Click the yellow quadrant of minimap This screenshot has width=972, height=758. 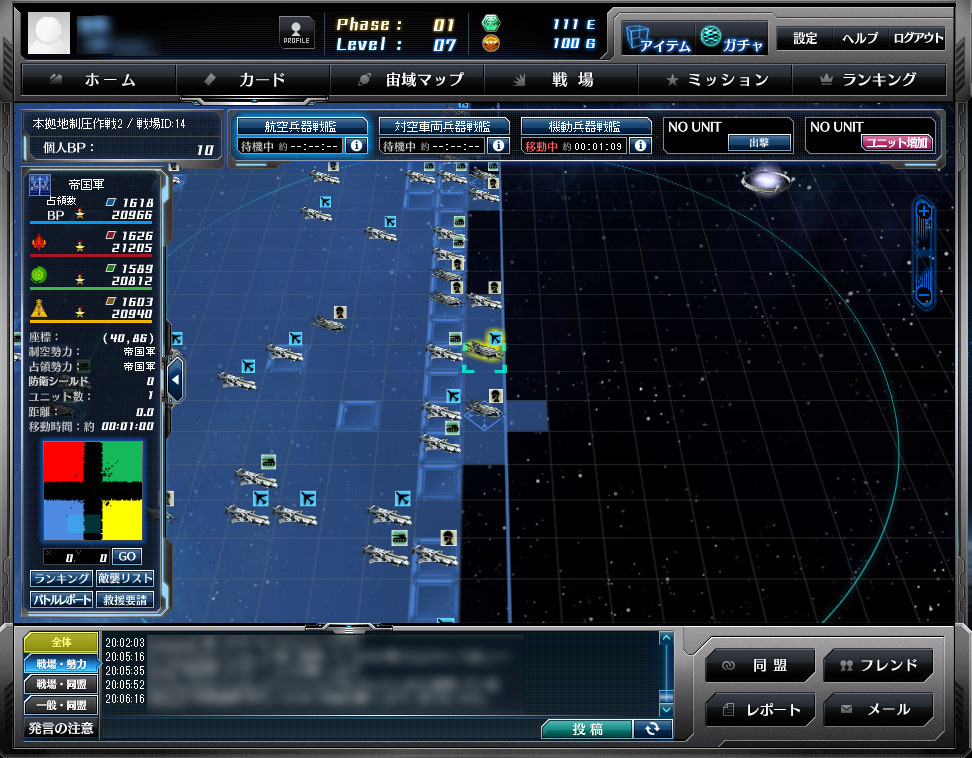(122, 520)
